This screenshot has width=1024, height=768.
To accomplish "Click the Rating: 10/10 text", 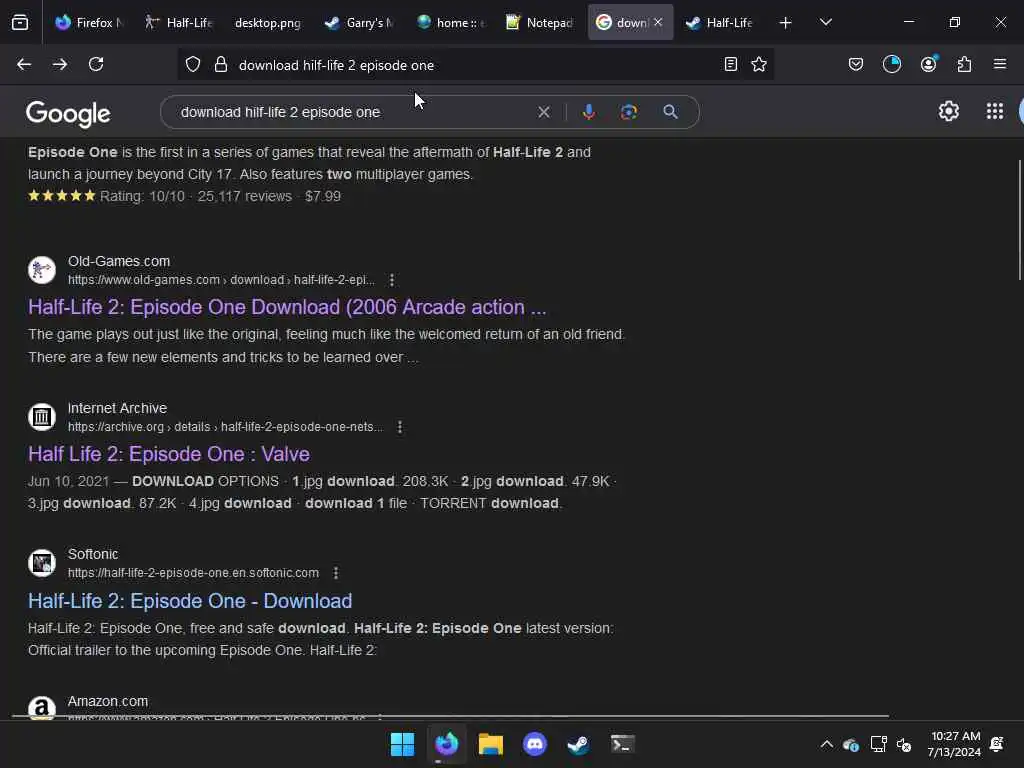I will coord(142,197).
